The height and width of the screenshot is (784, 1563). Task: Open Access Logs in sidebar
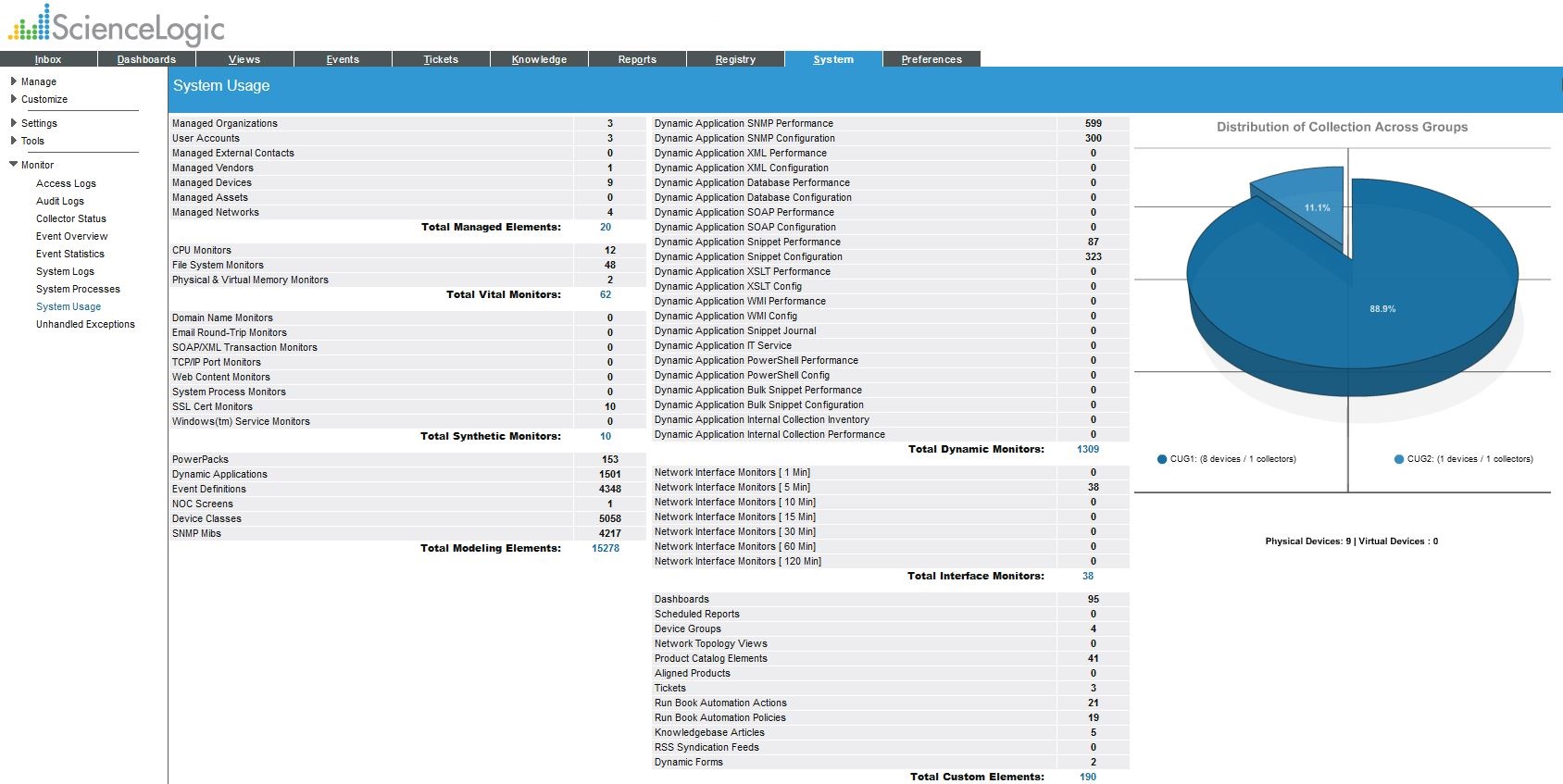tap(66, 183)
